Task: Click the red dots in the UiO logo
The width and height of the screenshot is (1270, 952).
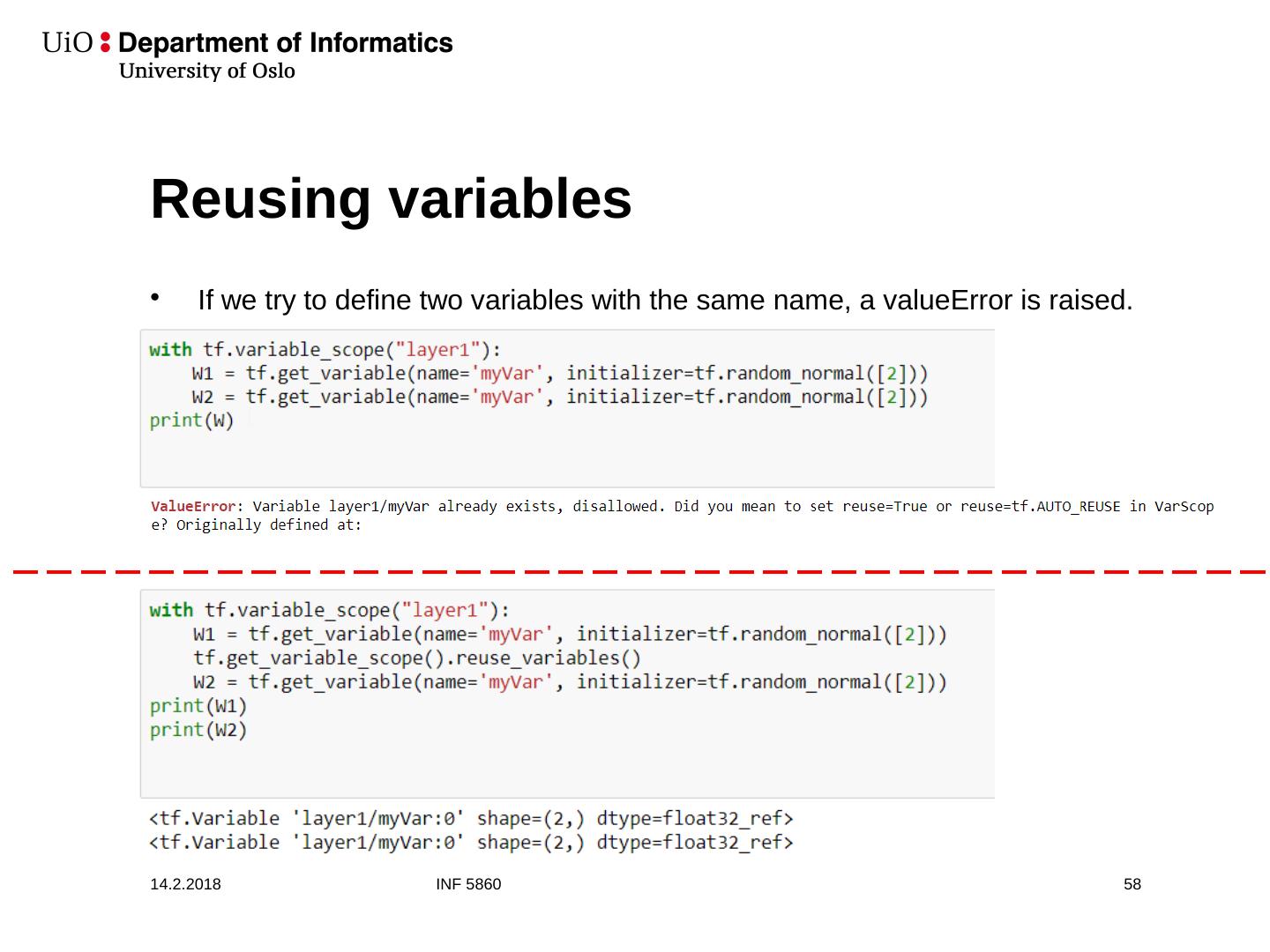Action: tap(106, 42)
